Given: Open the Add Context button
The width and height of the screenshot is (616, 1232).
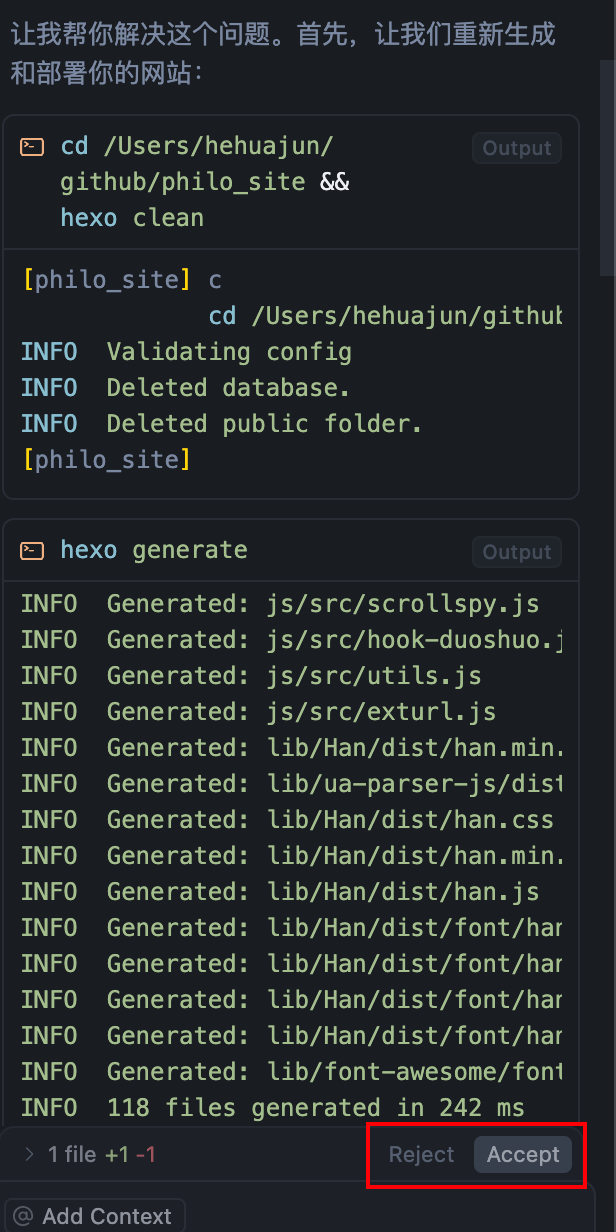Looking at the screenshot, I should pyautogui.click(x=95, y=1216).
